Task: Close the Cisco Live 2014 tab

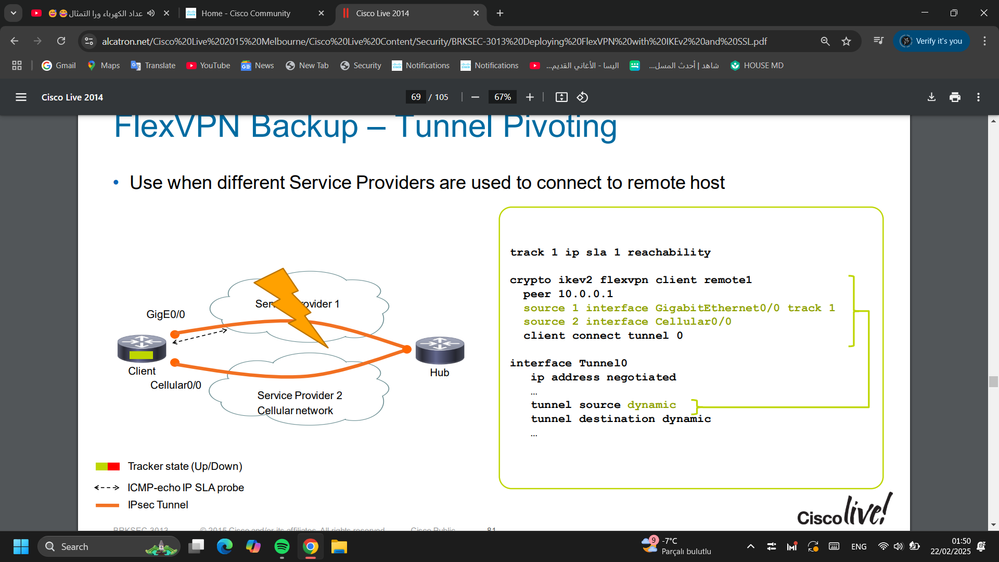Action: pos(476,13)
